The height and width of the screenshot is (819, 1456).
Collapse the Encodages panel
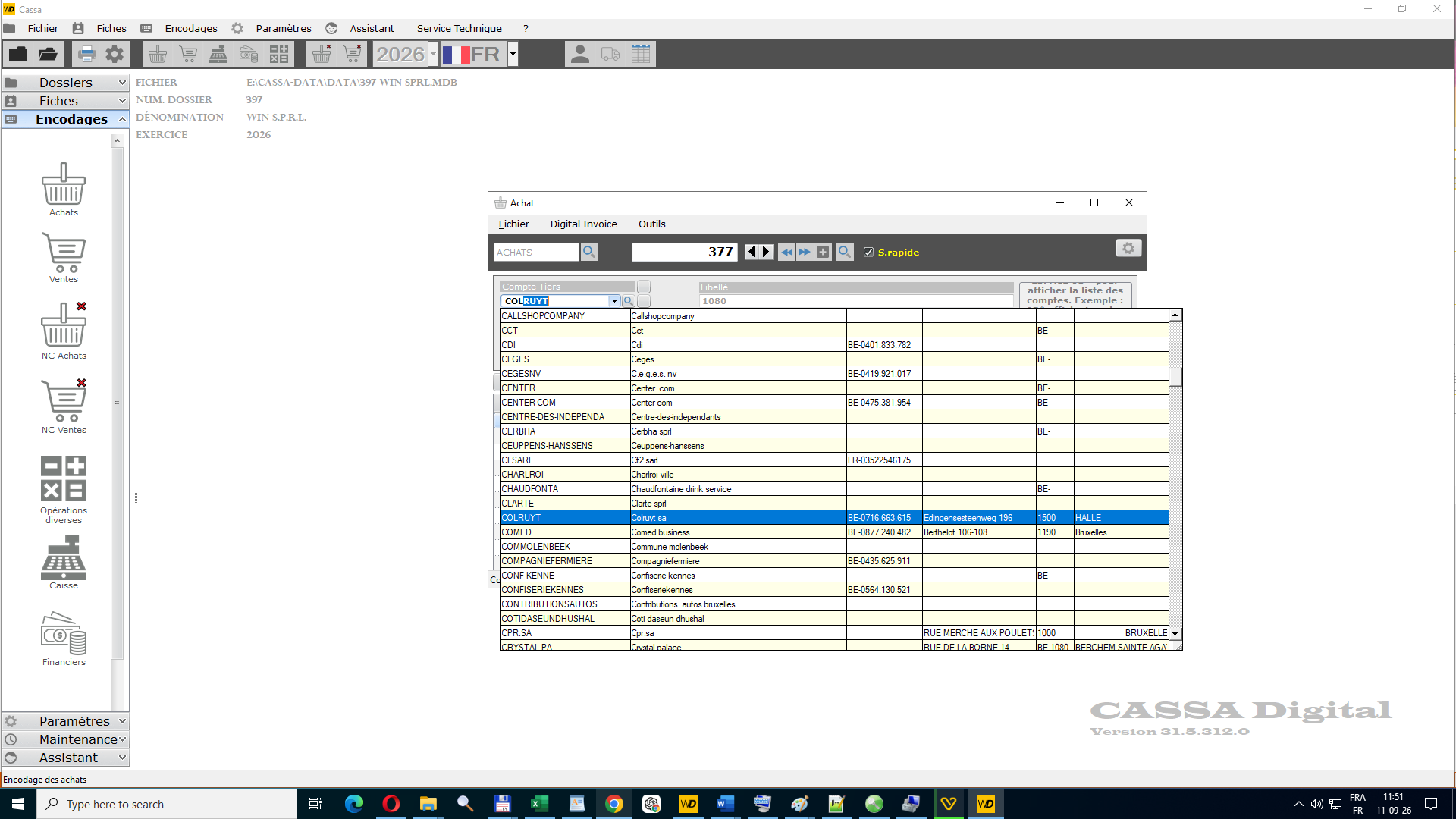point(65,119)
